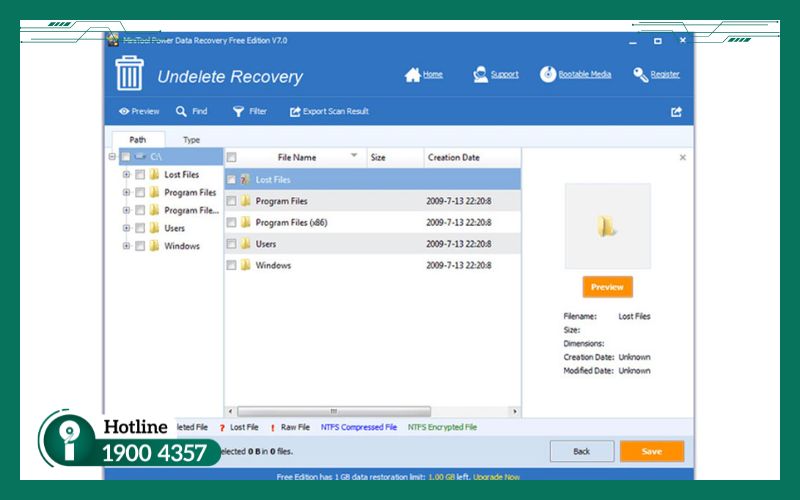Click the Export Scan Result icon
This screenshot has height=500, width=800.
click(295, 112)
